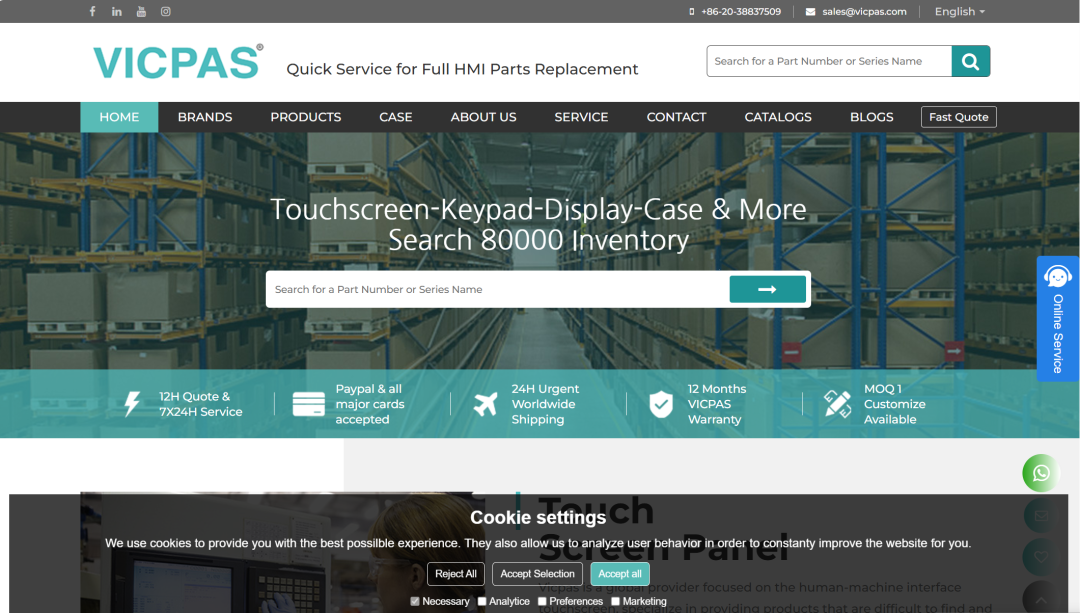Click the email envelope icon in top bar
The height and width of the screenshot is (613, 1080).
click(x=810, y=12)
